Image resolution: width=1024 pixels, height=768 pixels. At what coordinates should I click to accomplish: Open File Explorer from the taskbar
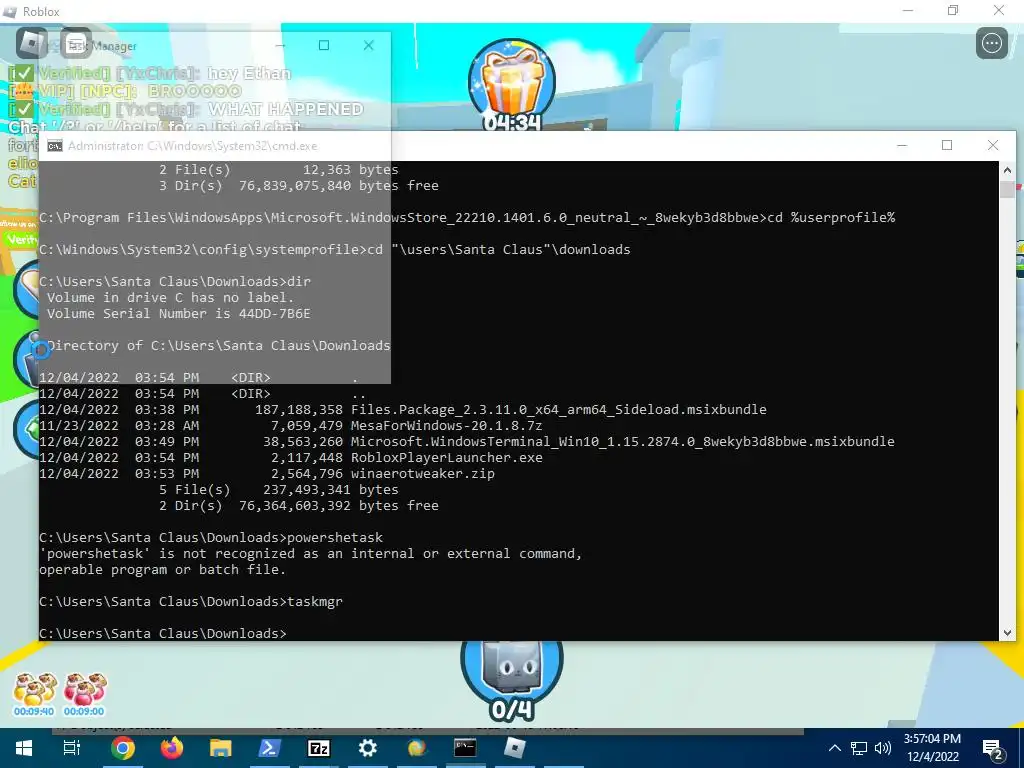221,748
